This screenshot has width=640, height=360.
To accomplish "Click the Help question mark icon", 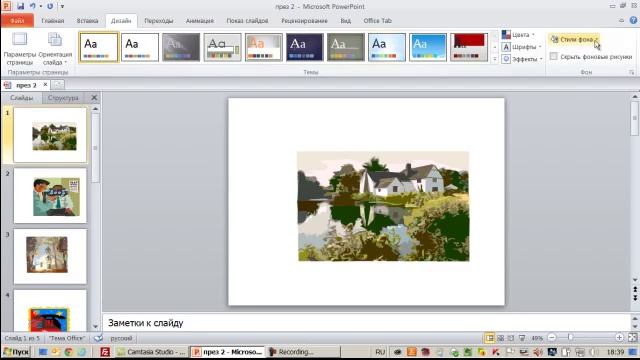I will point(634,20).
